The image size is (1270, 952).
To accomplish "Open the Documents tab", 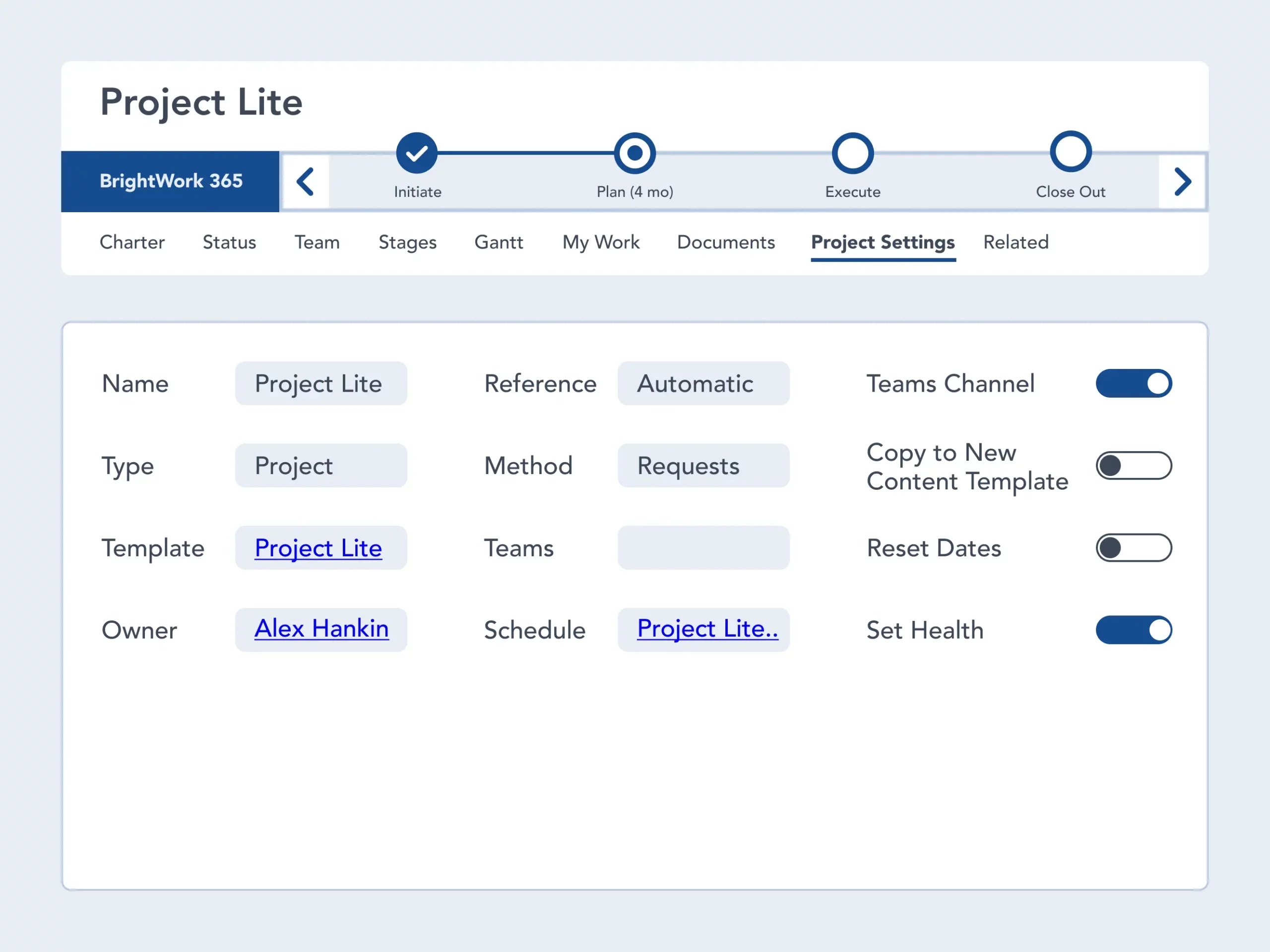I will [x=726, y=242].
